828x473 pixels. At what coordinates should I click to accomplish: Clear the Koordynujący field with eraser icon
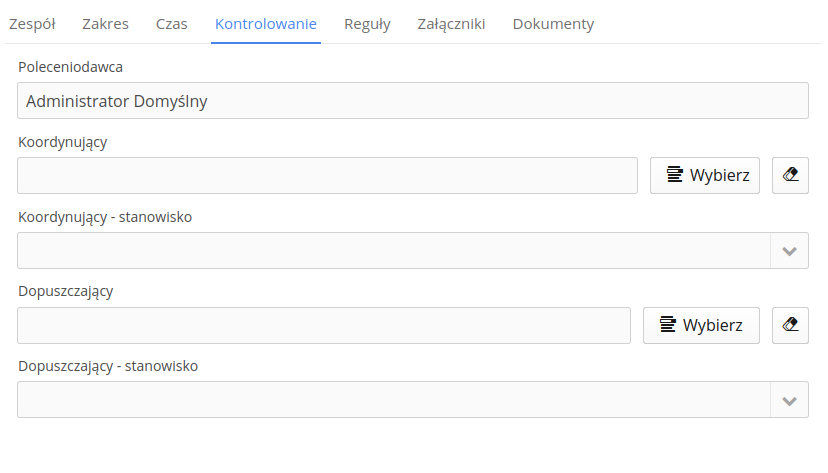coord(790,175)
